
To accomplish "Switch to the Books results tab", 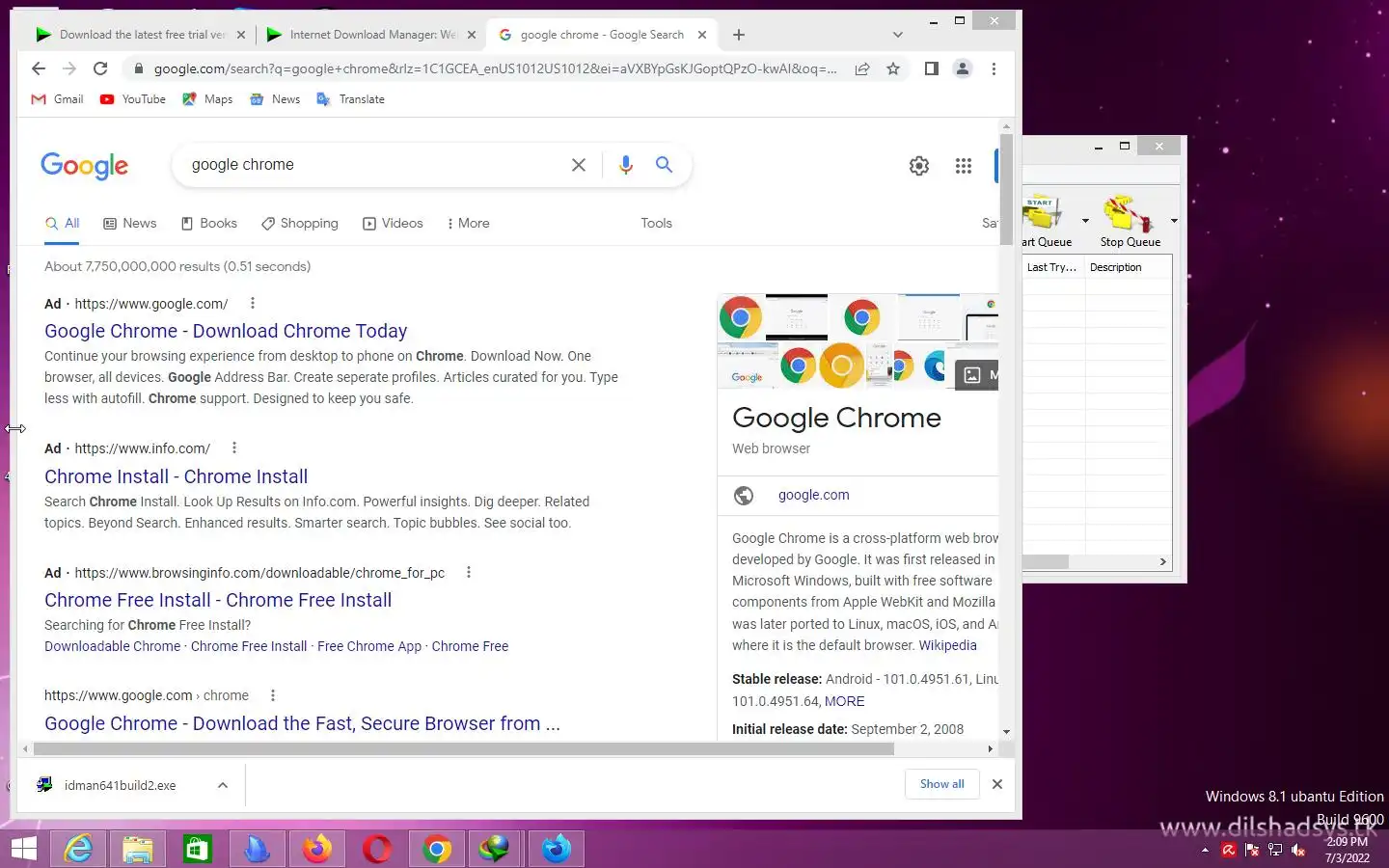I will pyautogui.click(x=209, y=223).
